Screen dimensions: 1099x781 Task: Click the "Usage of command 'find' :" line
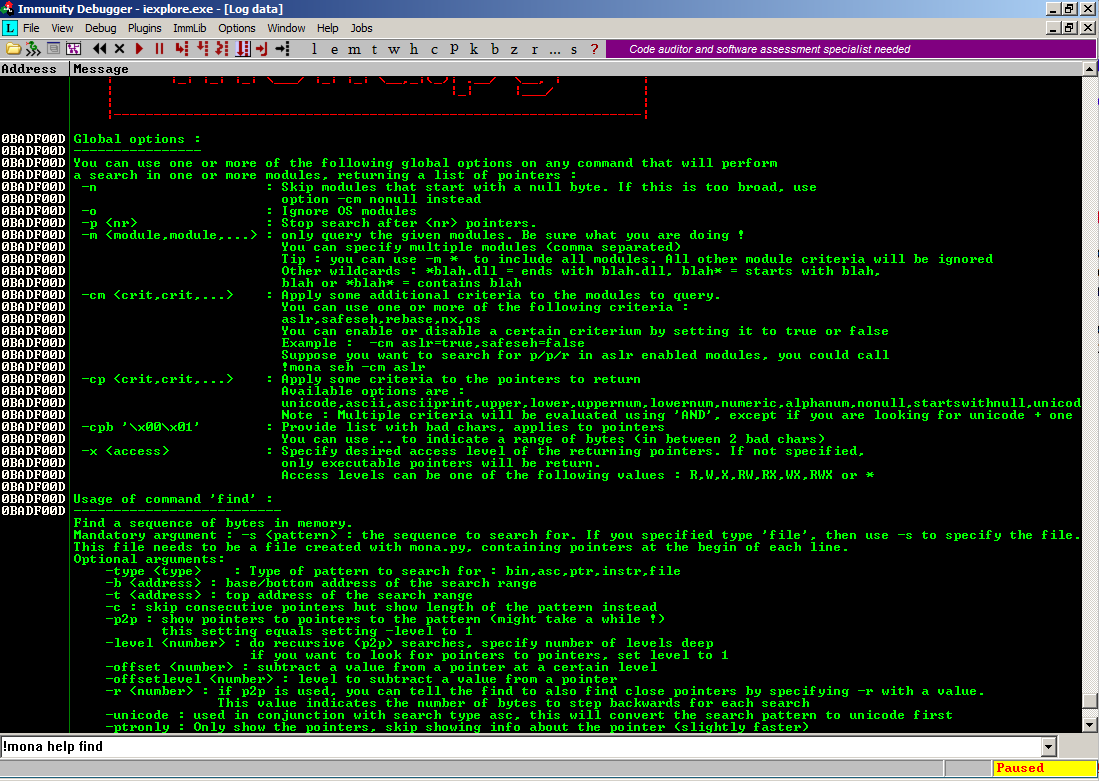coord(172,499)
